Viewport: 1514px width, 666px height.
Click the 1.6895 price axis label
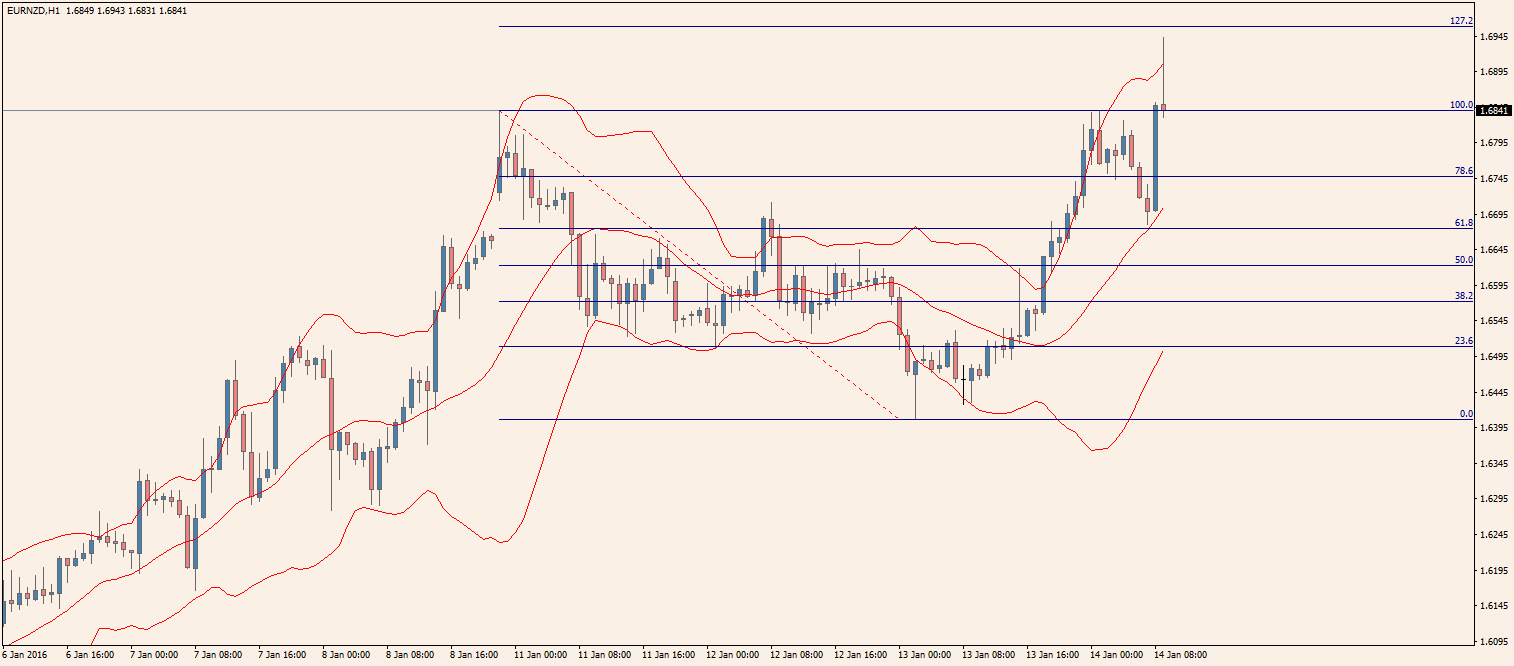1495,72
